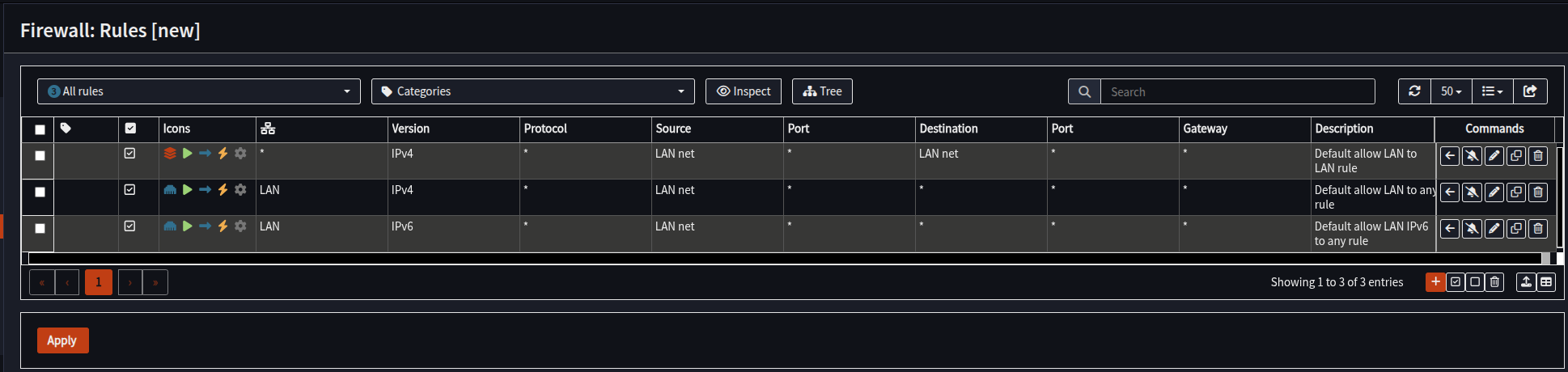Edit the Default allow LAN to LAN rule

tap(1494, 156)
